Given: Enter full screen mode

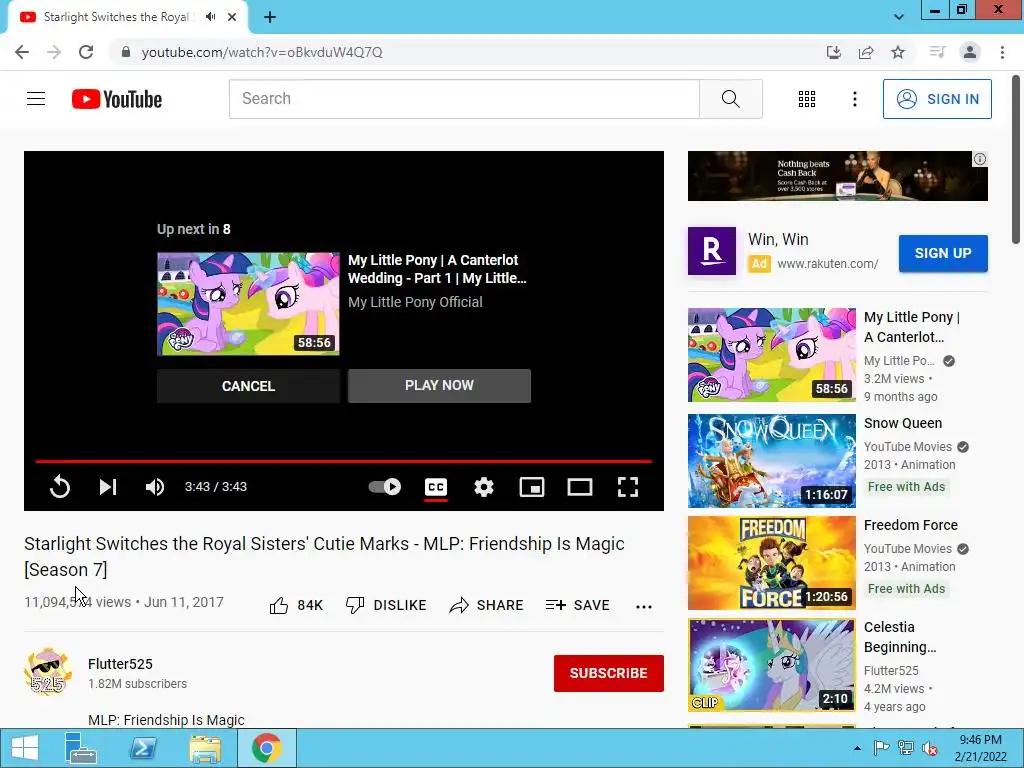Looking at the screenshot, I should pyautogui.click(x=628, y=487).
